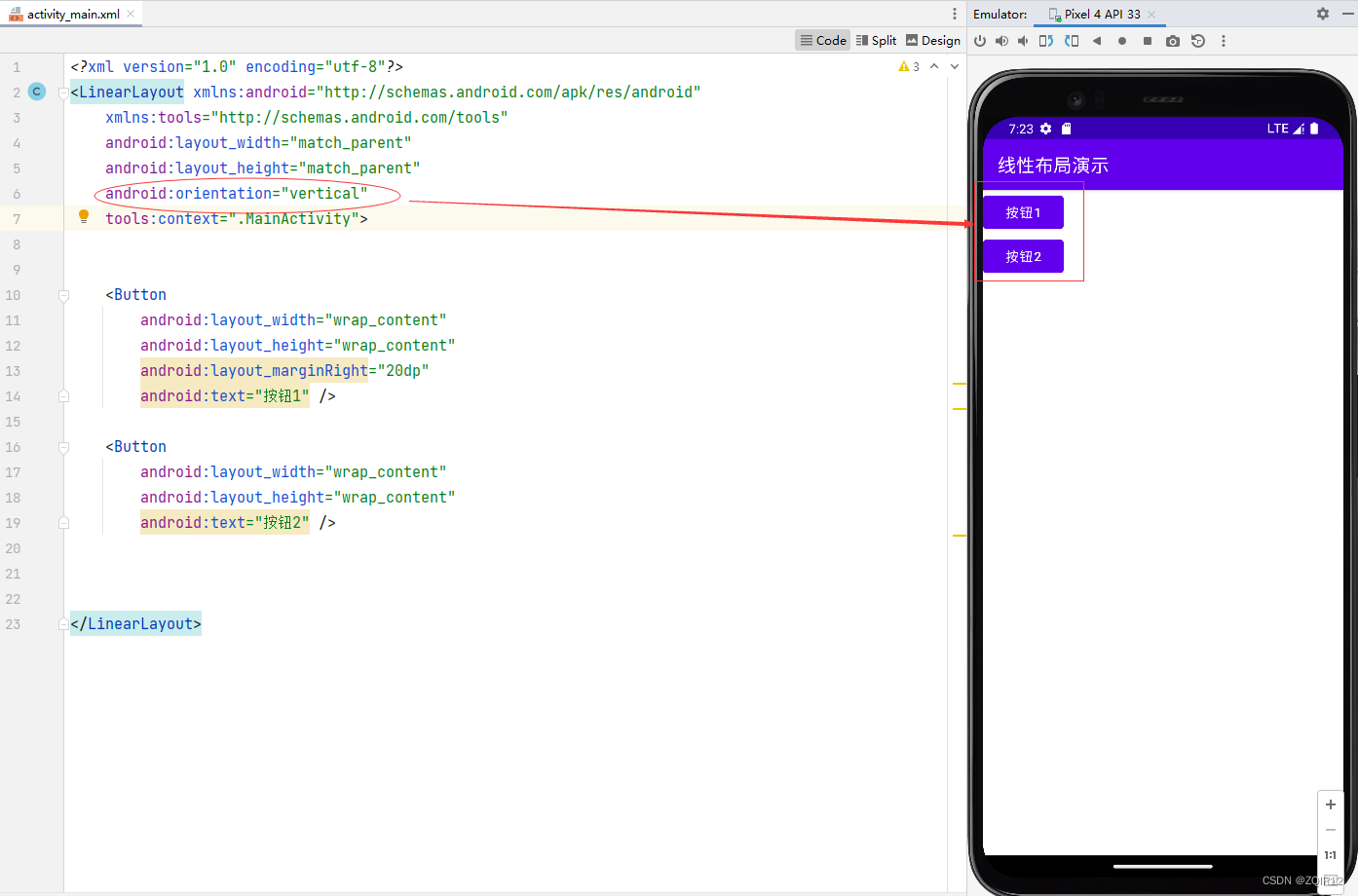Open emulator extended controls three-dot menu
Screen dimensions: 1358x896
[x=1224, y=41]
